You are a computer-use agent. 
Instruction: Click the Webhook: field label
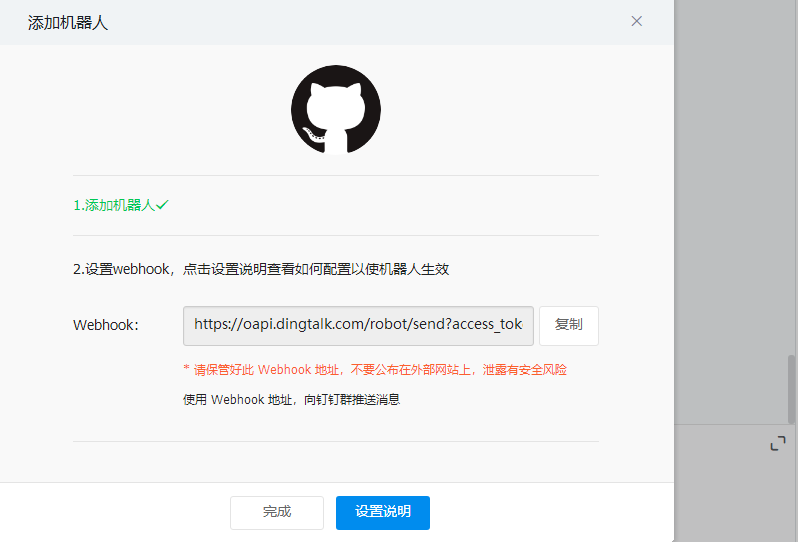click(106, 325)
